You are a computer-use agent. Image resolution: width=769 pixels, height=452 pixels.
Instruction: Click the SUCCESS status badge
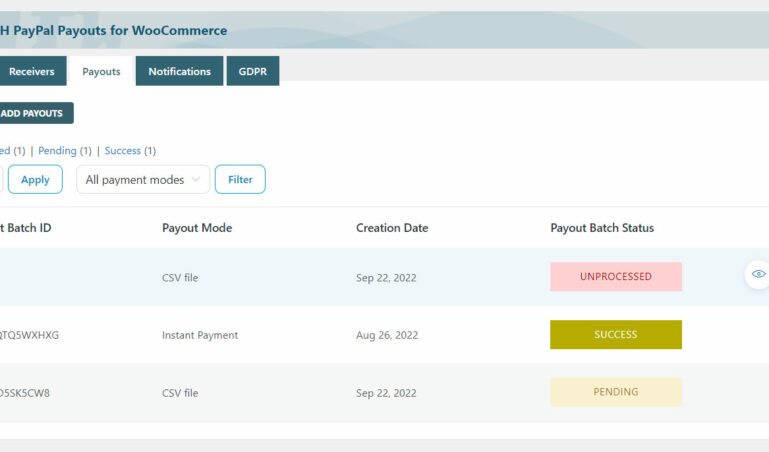615,335
